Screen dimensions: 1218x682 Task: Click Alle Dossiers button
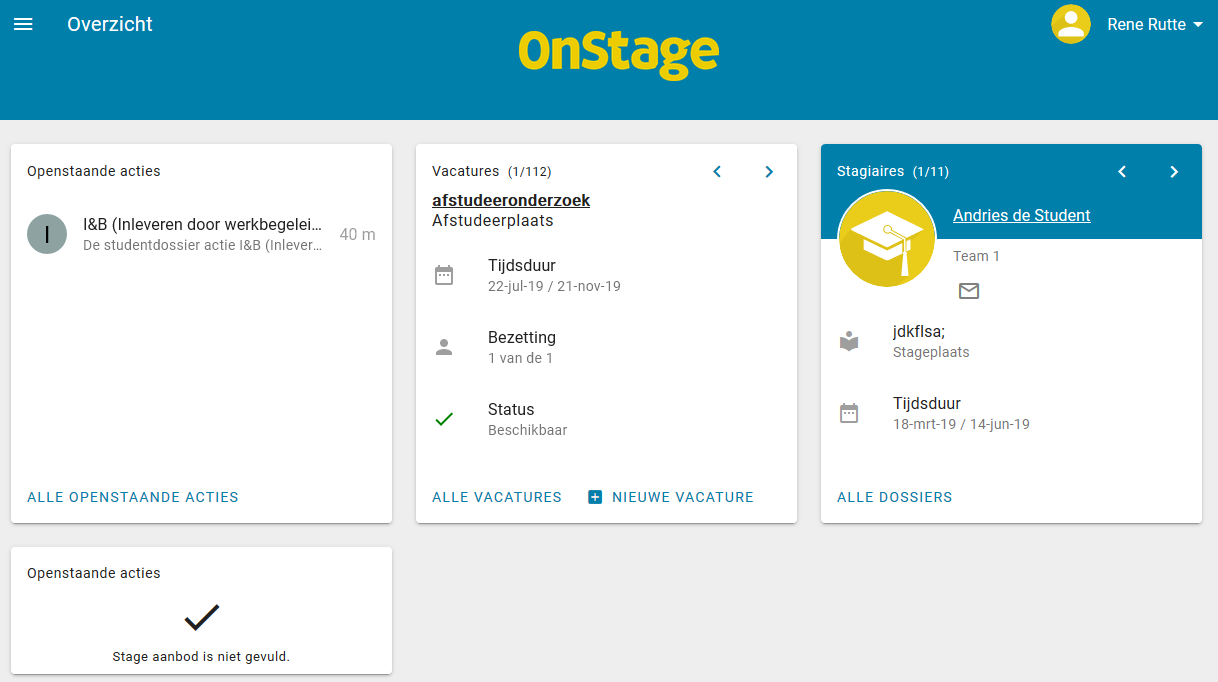(x=895, y=497)
